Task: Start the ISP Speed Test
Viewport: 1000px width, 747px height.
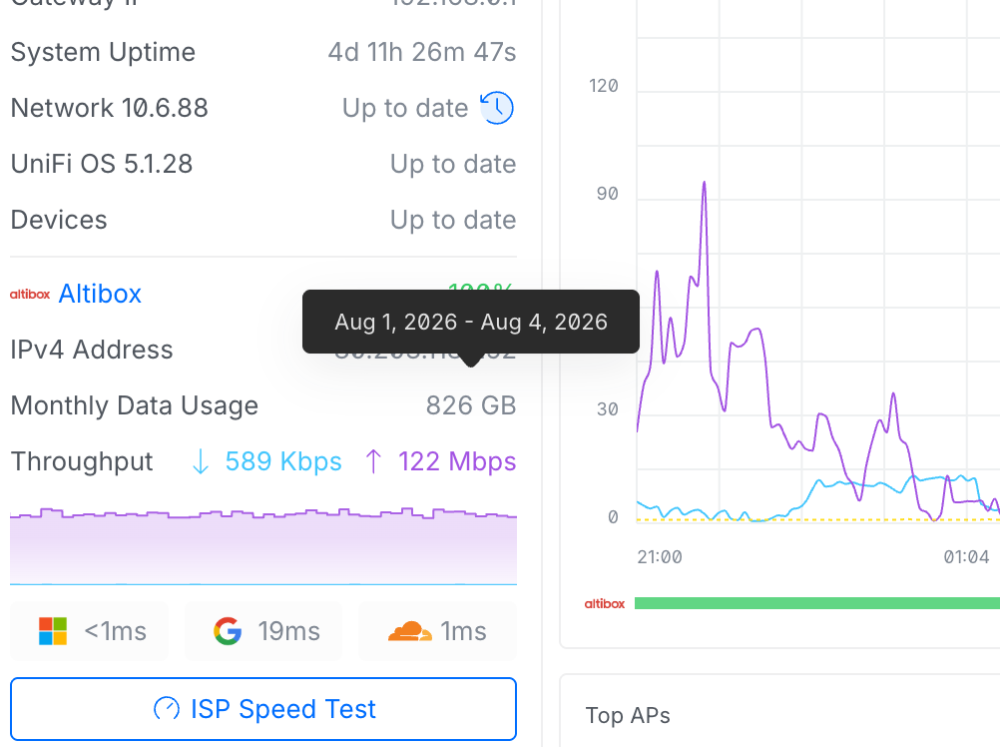Action: coord(263,709)
